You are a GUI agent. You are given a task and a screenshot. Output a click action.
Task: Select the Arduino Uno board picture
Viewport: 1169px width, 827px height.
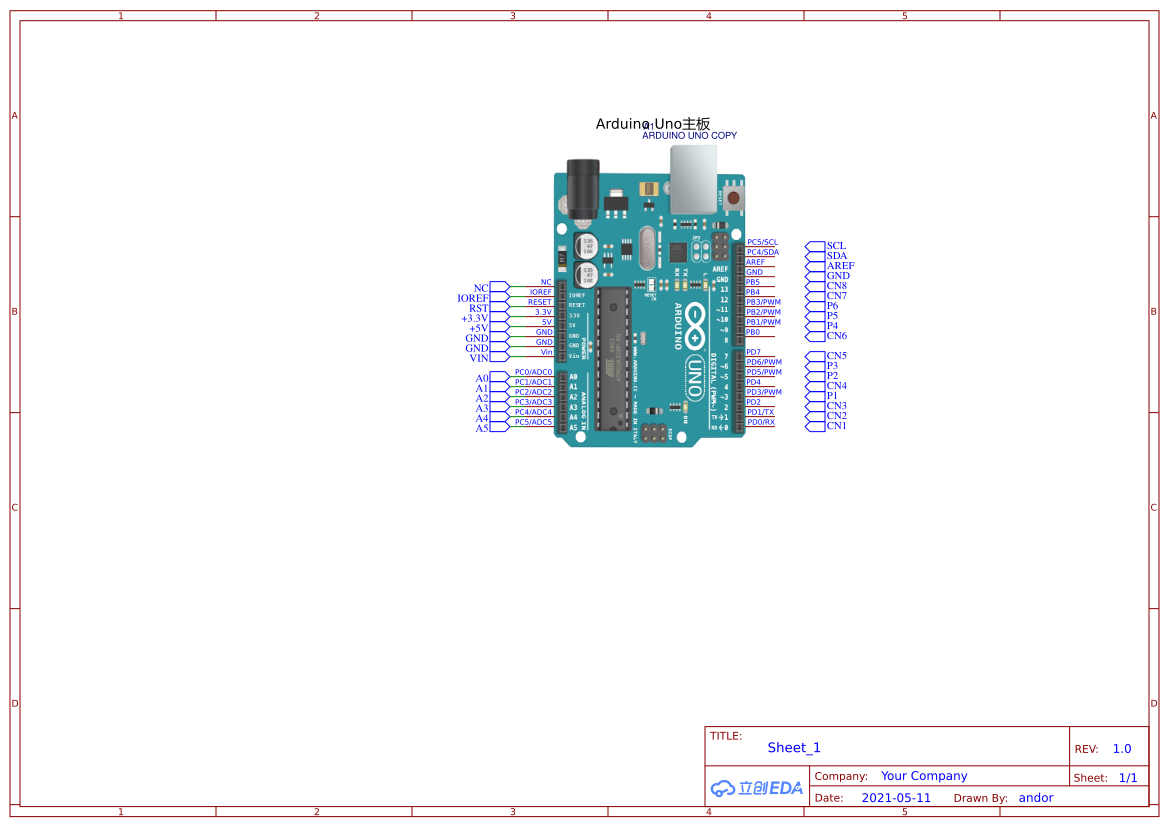click(649, 296)
